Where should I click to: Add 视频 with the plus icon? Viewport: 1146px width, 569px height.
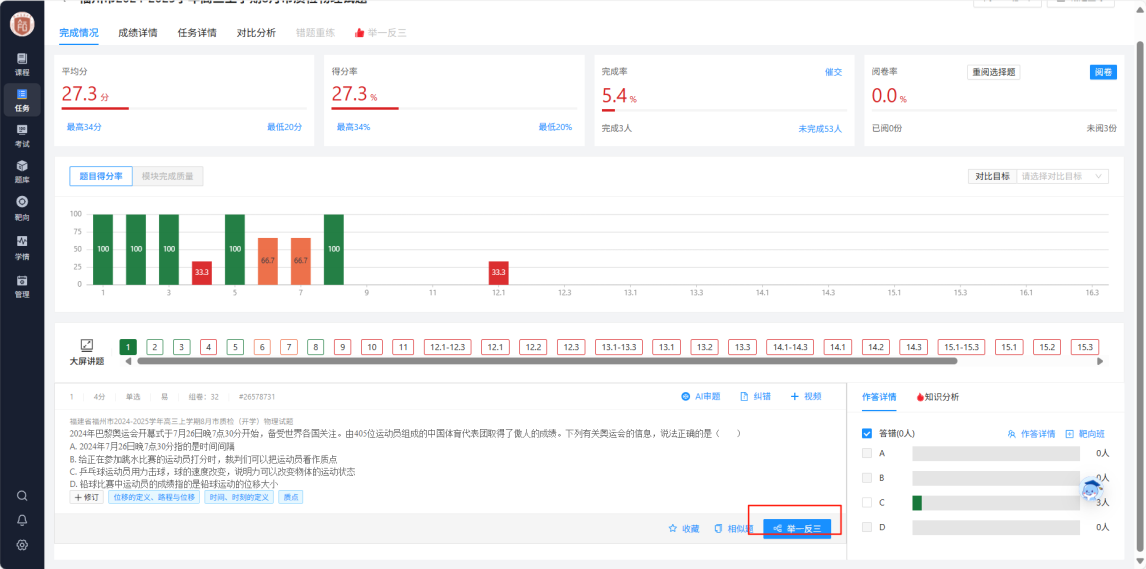point(805,397)
